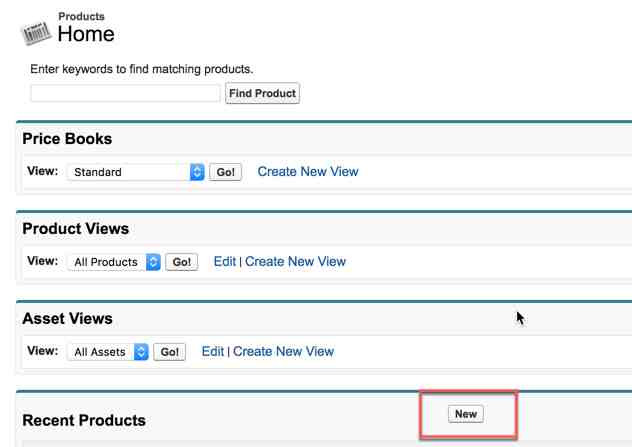Image resolution: width=632 pixels, height=447 pixels.
Task: Edit the selected Product View
Action: coord(224,261)
